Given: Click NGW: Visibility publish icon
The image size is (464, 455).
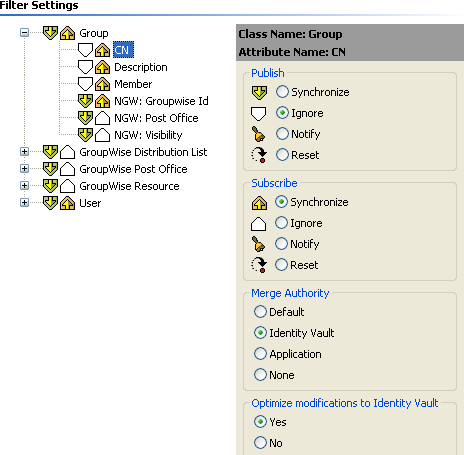Looking at the screenshot, I should [85, 135].
